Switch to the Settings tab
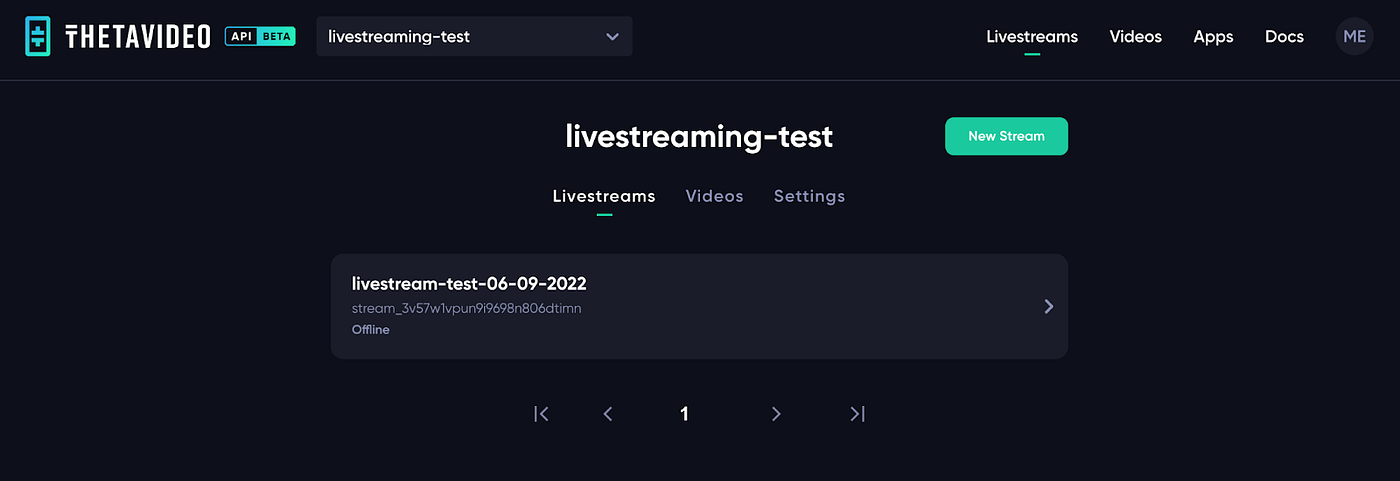The image size is (1400, 481). [x=809, y=196]
